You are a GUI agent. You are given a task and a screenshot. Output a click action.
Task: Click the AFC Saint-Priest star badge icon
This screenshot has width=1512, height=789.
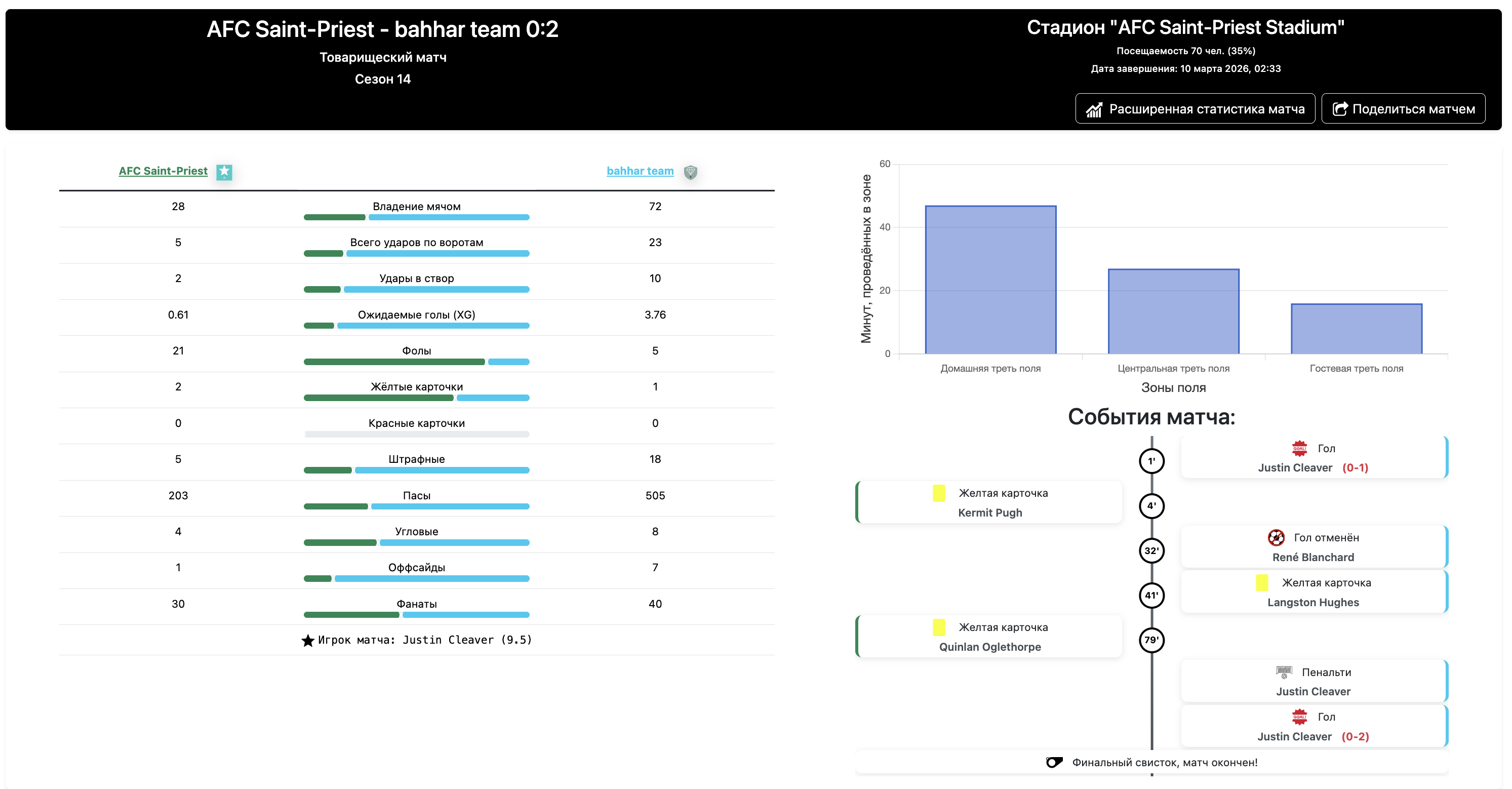[x=224, y=171]
